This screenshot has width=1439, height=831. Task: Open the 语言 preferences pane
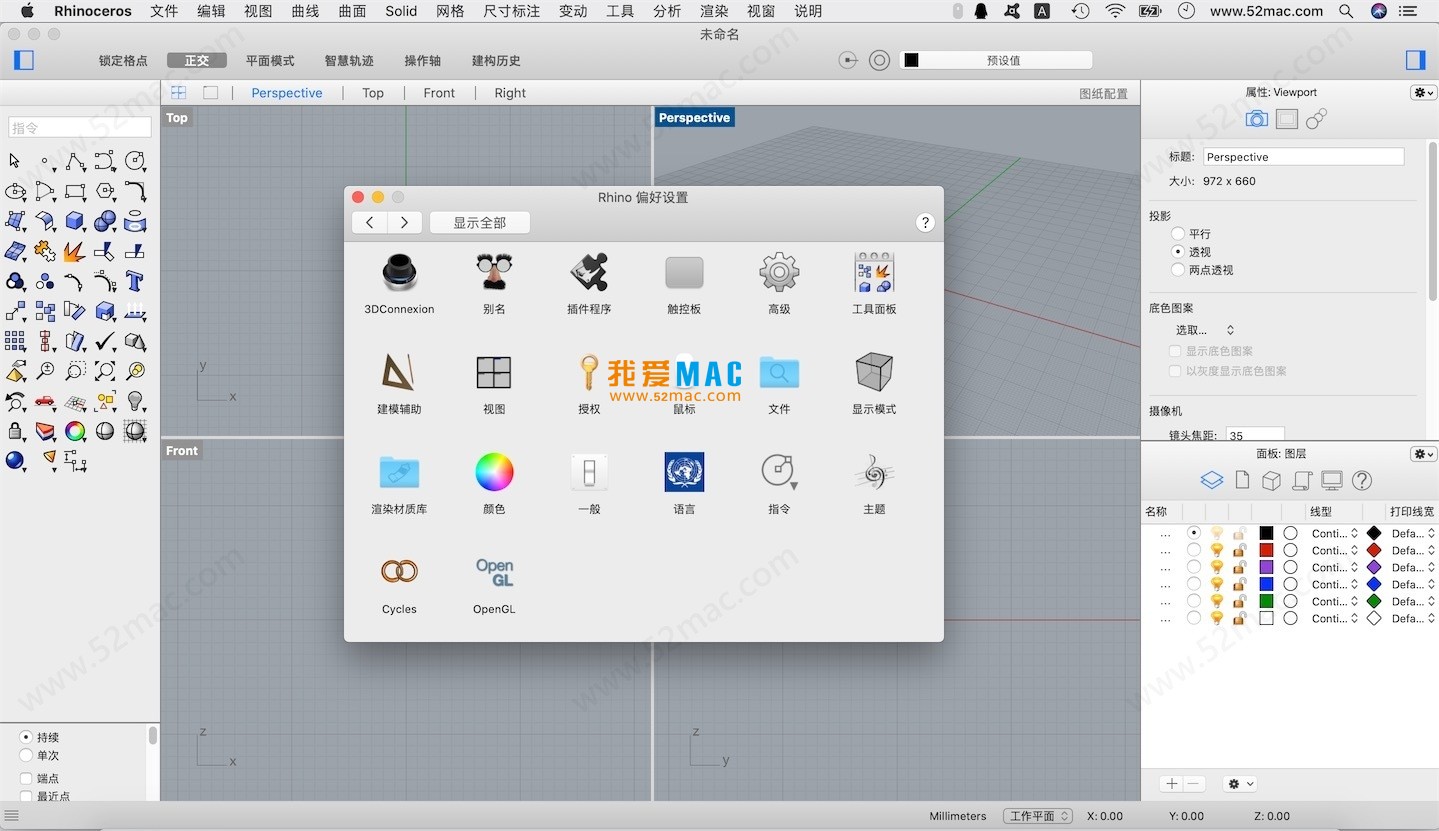click(x=684, y=483)
